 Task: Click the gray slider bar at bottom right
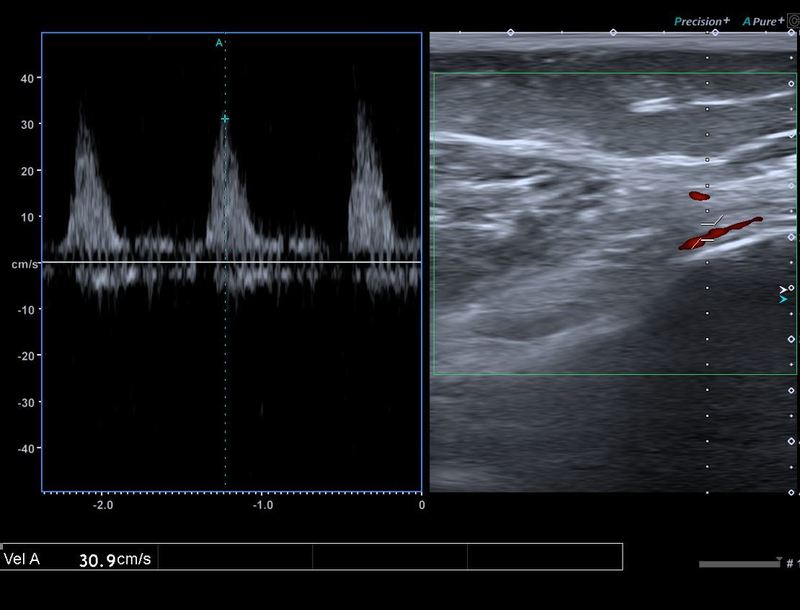(736, 564)
